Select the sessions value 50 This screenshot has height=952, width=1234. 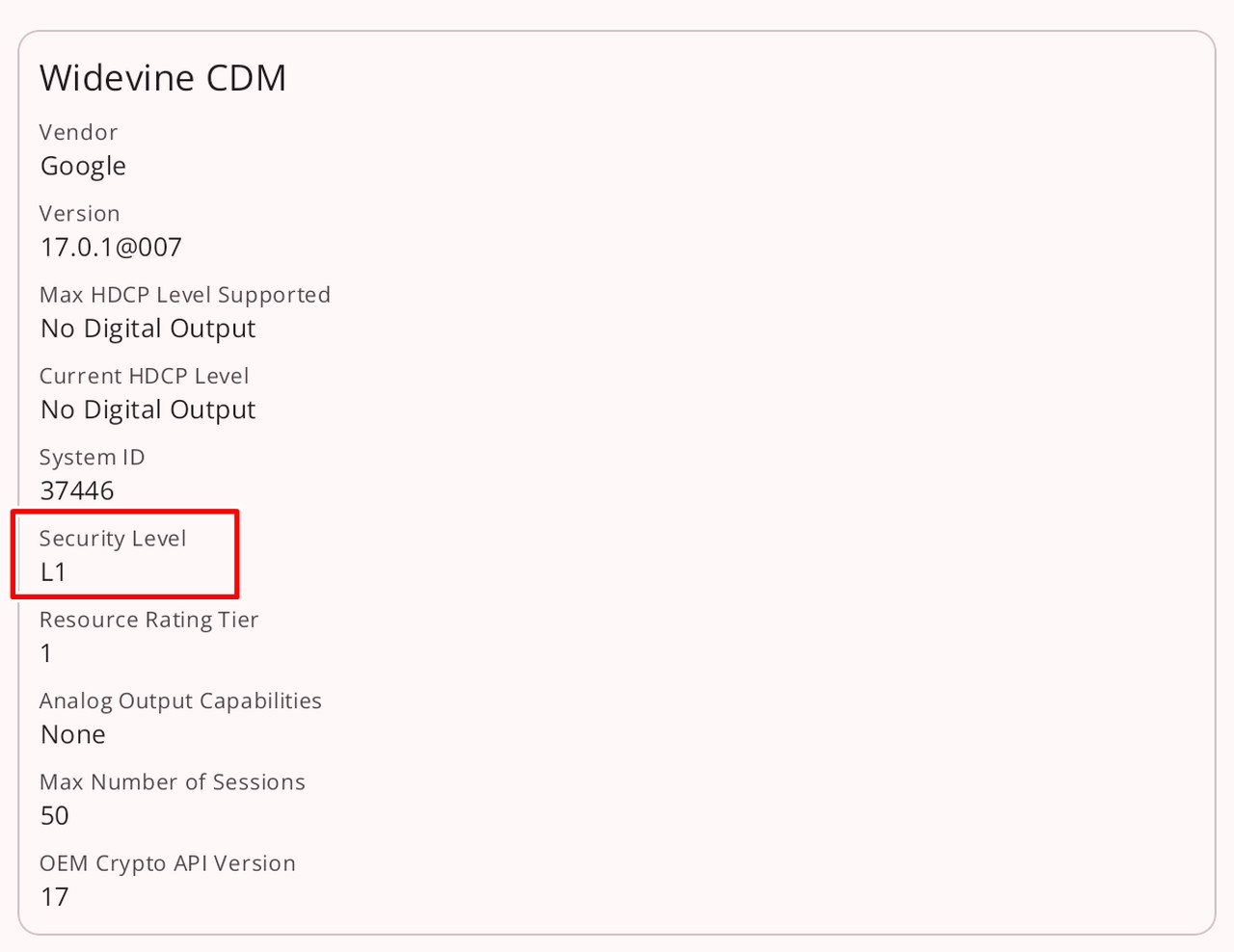(x=54, y=816)
